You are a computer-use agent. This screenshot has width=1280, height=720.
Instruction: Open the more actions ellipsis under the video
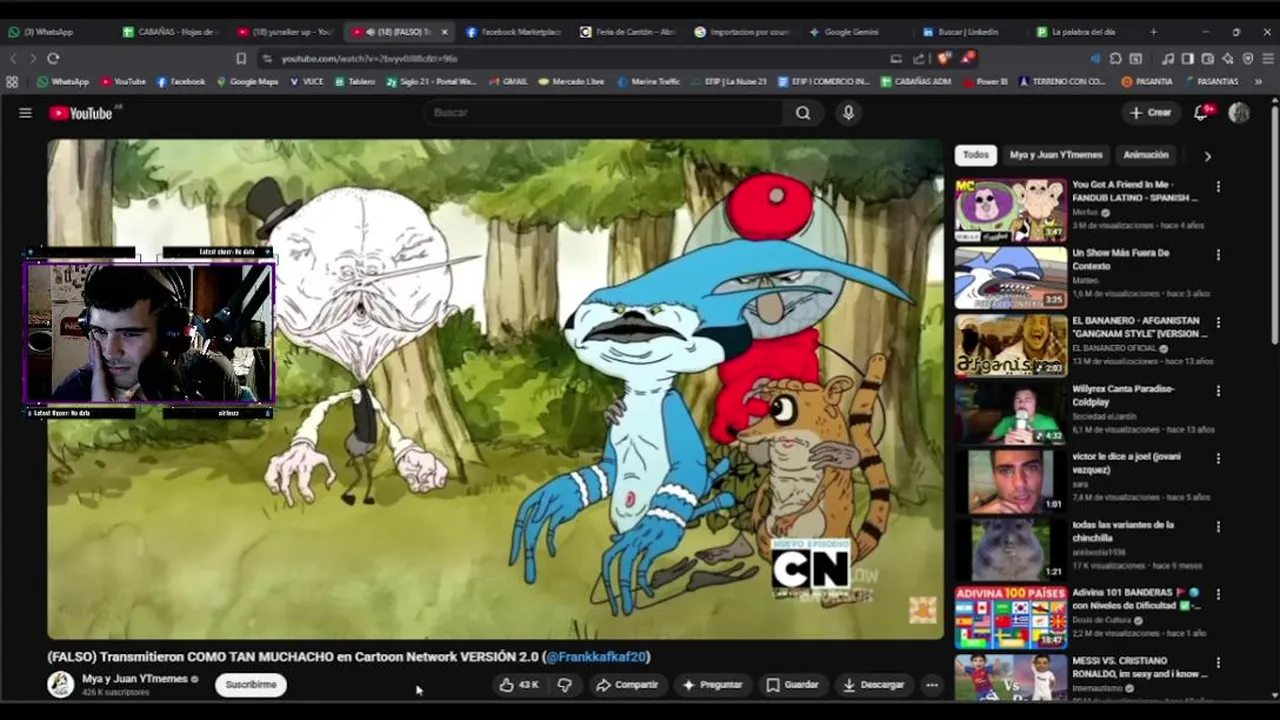[x=932, y=685]
